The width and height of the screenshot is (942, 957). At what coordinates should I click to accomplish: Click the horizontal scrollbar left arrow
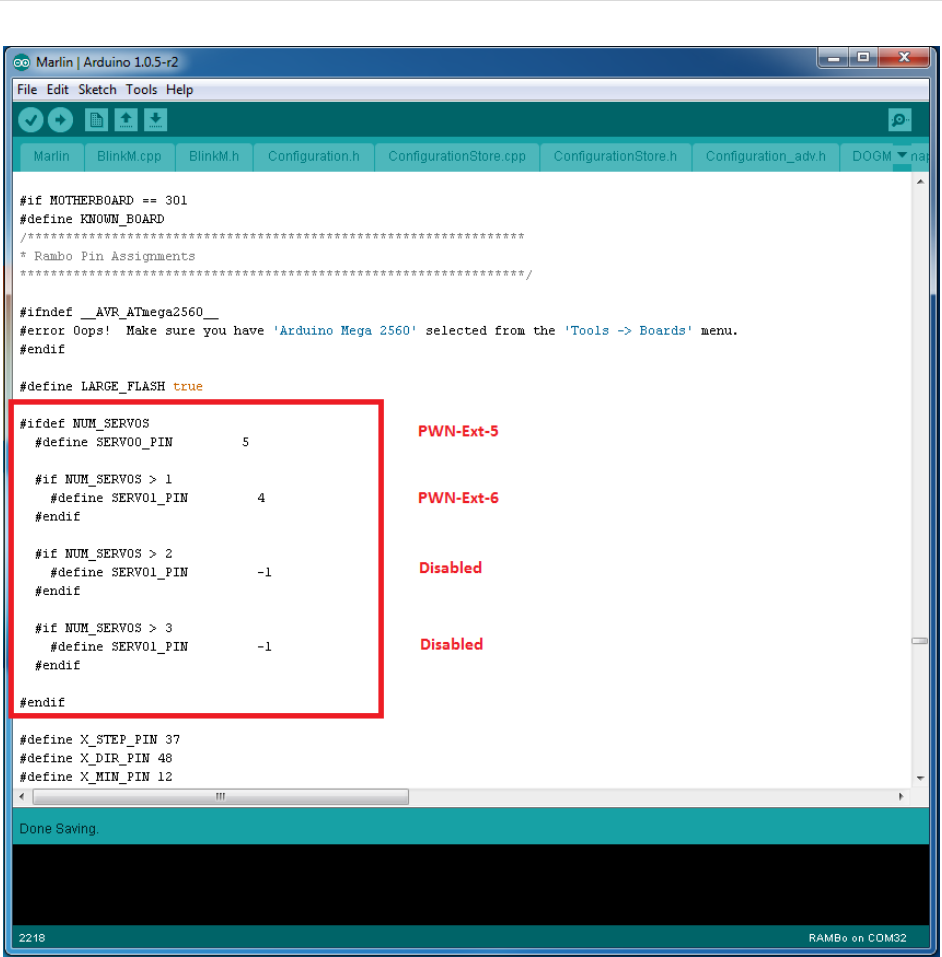click(22, 796)
